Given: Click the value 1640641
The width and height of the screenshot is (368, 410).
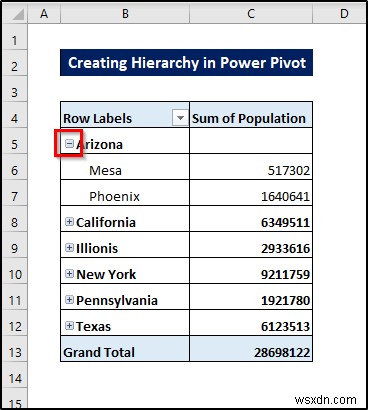Looking at the screenshot, I should (285, 197).
